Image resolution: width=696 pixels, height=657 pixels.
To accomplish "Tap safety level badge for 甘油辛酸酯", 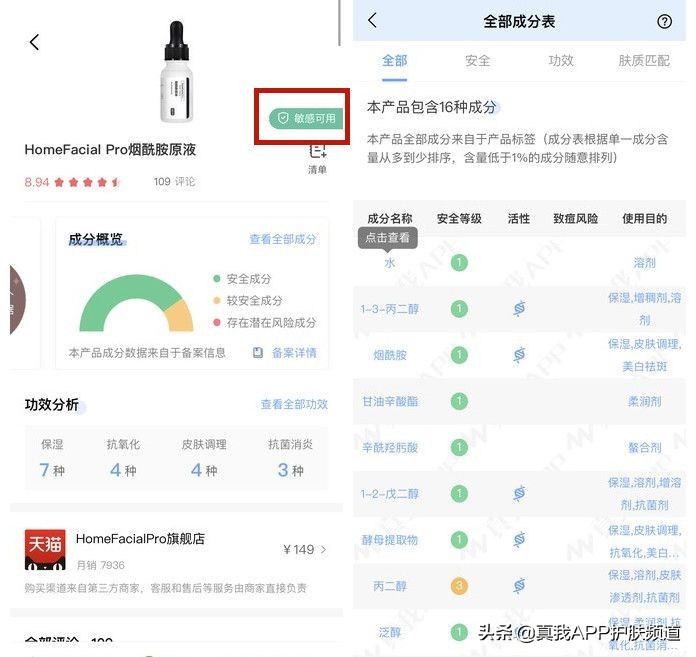I will click(459, 401).
